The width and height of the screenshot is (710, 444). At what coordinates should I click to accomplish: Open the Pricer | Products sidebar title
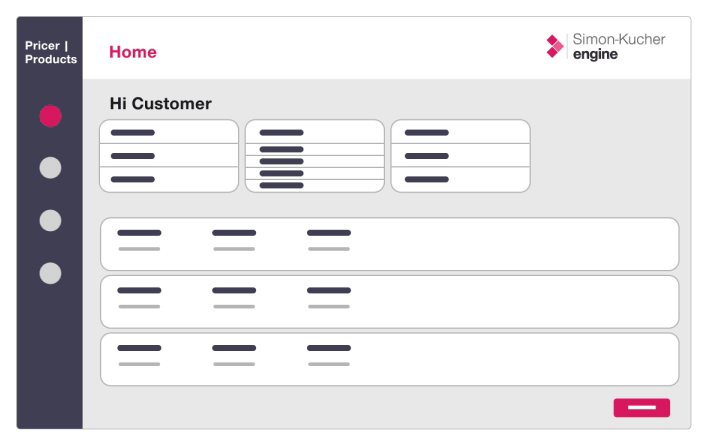[50, 52]
